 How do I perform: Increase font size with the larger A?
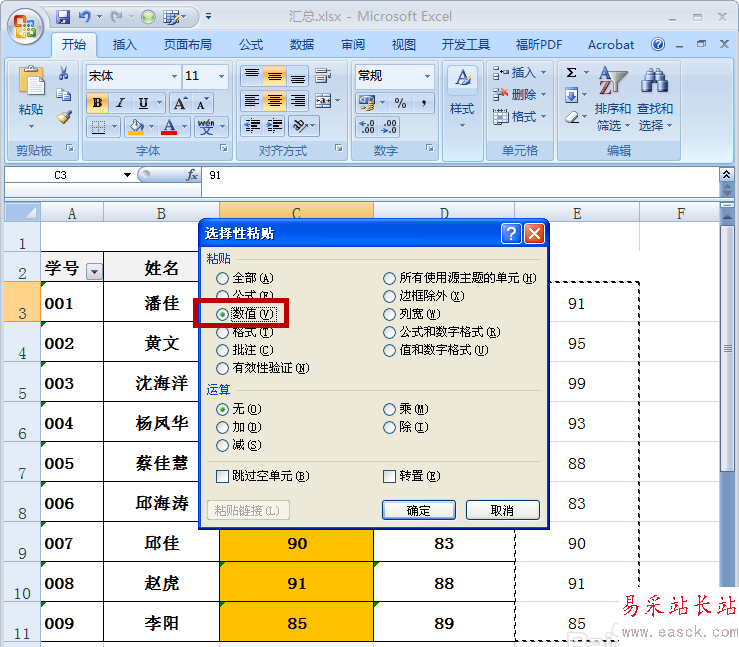click(x=180, y=103)
